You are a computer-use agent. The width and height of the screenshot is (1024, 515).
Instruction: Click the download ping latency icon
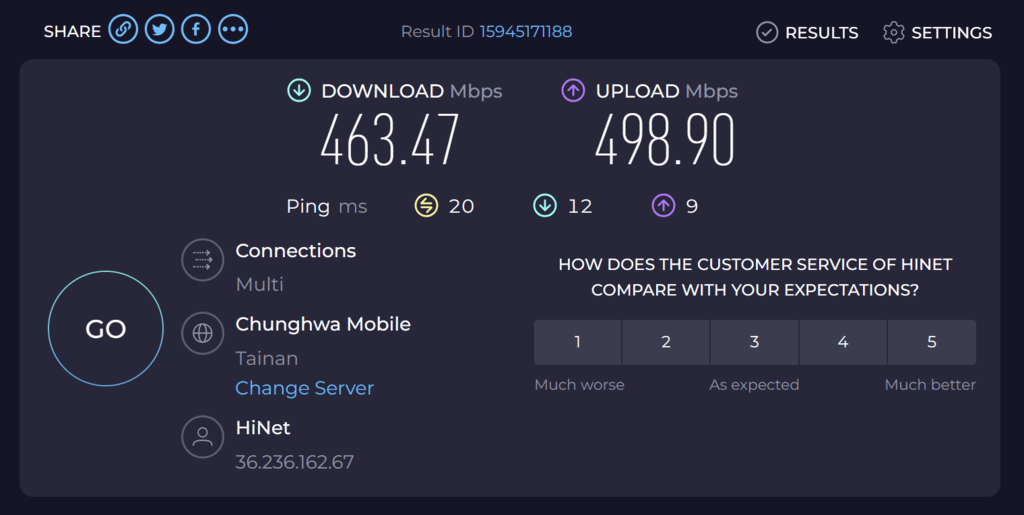(545, 206)
